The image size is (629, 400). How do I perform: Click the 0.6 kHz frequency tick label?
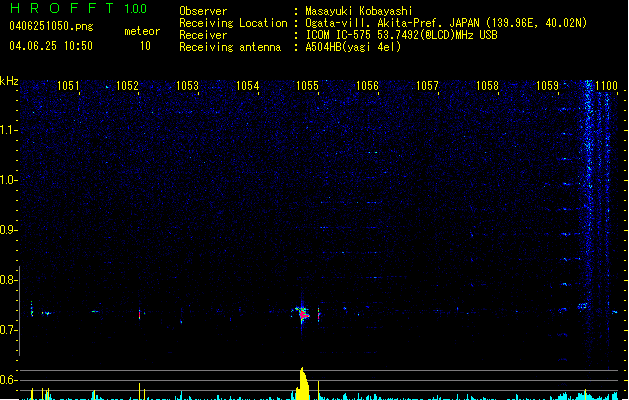pos(8,380)
